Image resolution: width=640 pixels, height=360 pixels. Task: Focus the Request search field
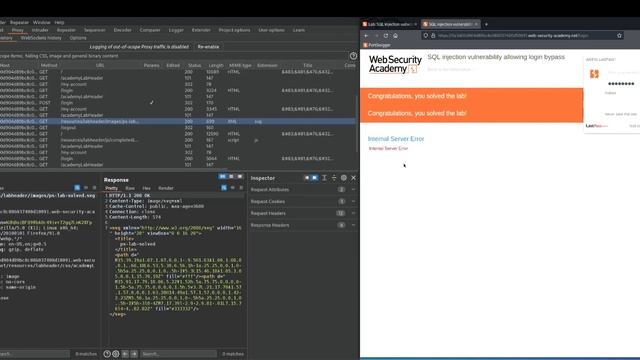(34, 354)
